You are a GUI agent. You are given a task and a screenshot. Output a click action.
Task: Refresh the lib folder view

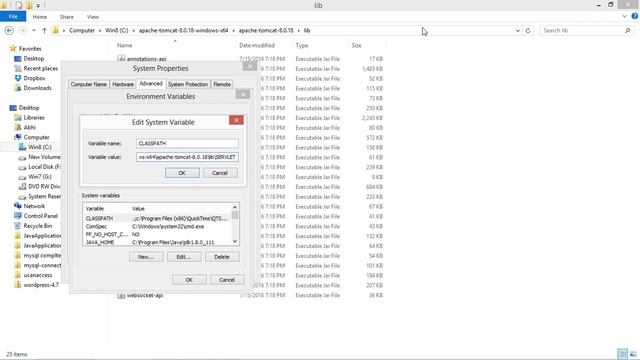pyautogui.click(x=528, y=31)
